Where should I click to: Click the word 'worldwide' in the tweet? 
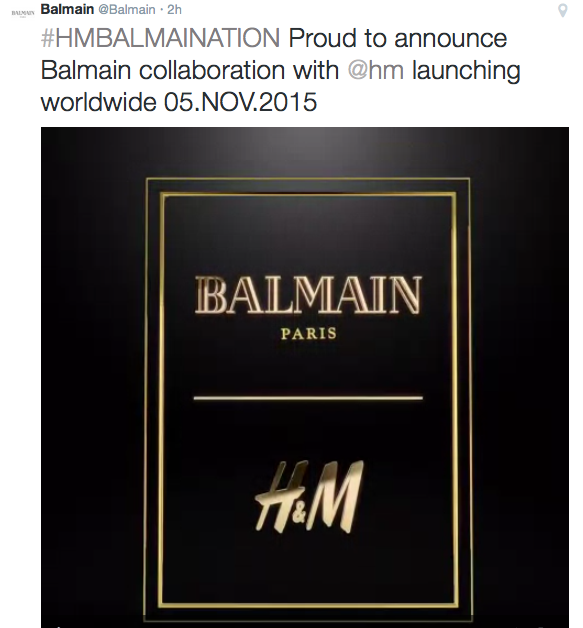[x=99, y=102]
